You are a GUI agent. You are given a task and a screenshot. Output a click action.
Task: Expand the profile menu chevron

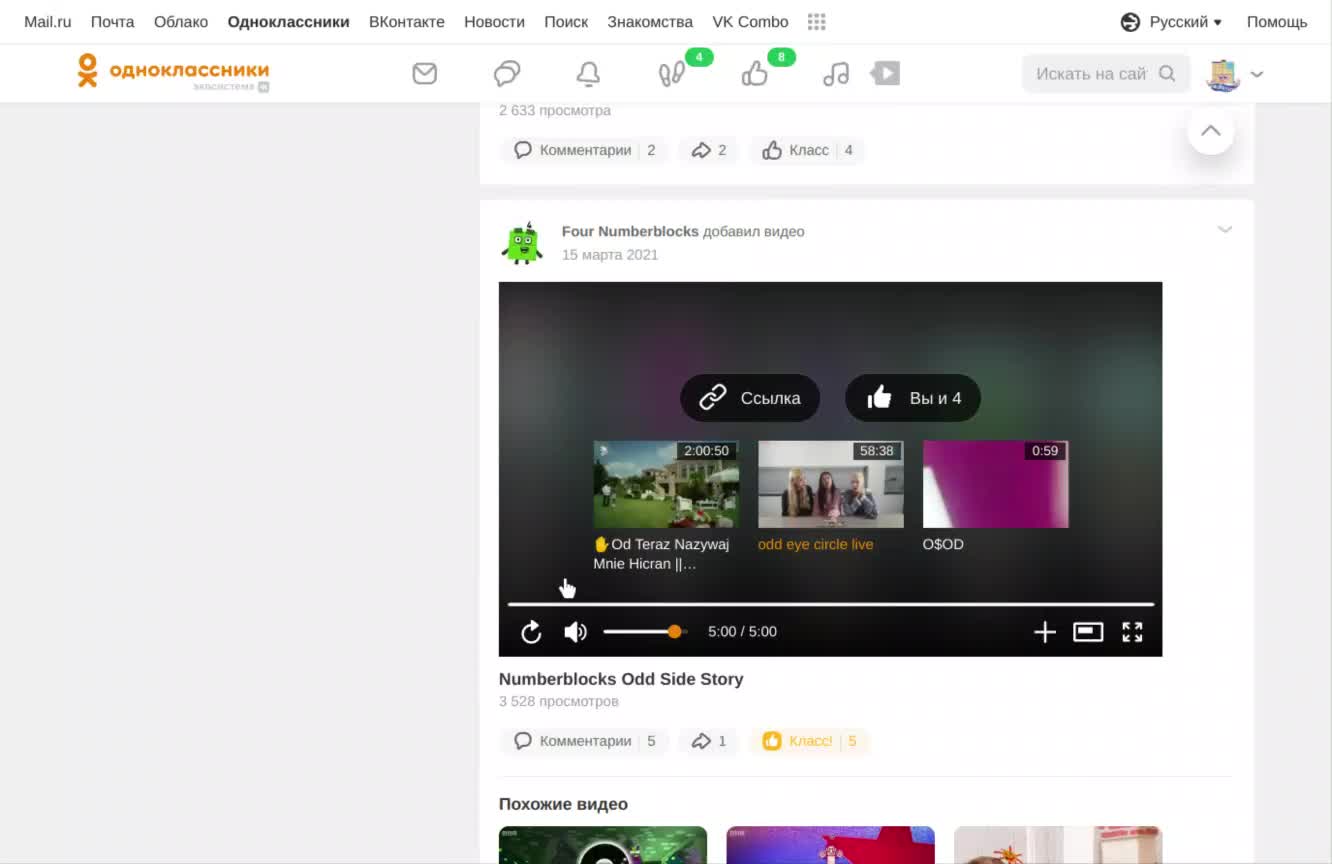(x=1257, y=74)
